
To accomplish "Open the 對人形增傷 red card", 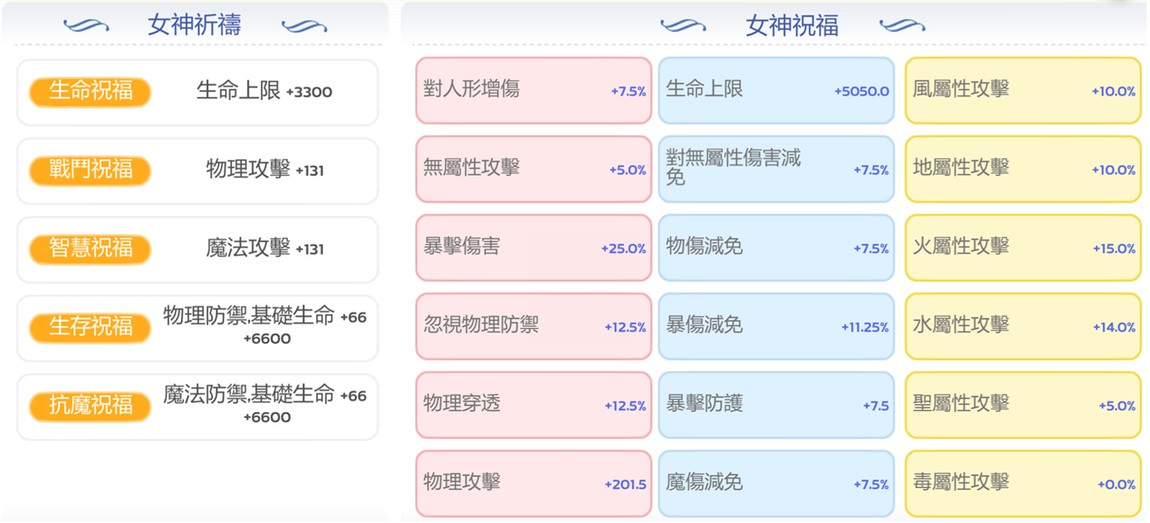I will tap(533, 90).
